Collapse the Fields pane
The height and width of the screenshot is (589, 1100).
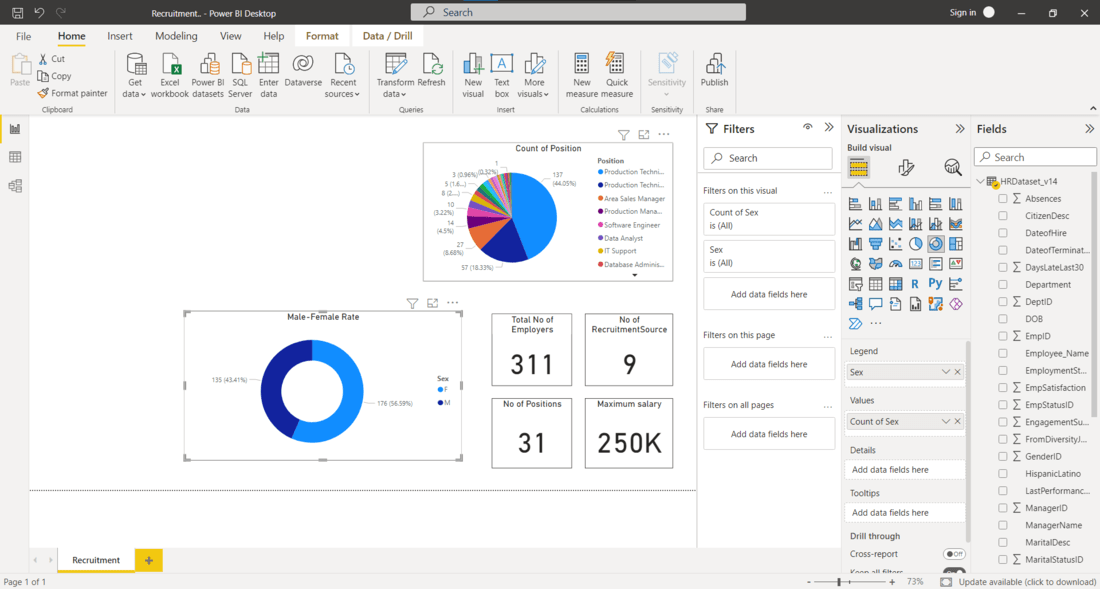click(1089, 128)
